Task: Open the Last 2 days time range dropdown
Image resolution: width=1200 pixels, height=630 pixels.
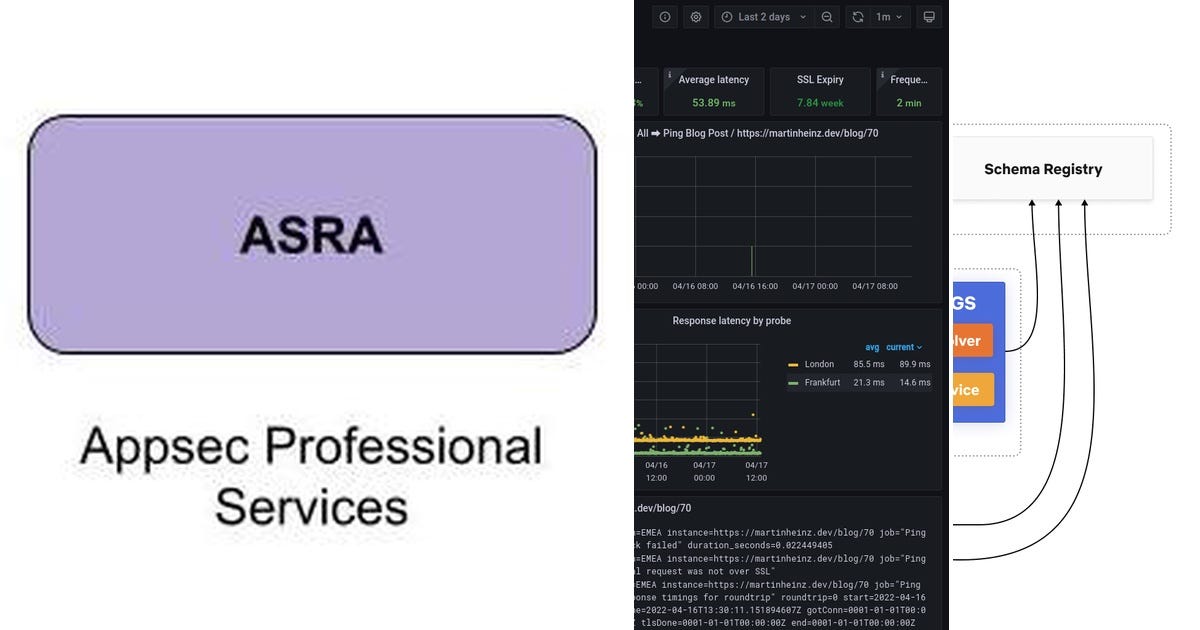Action: coord(763,17)
